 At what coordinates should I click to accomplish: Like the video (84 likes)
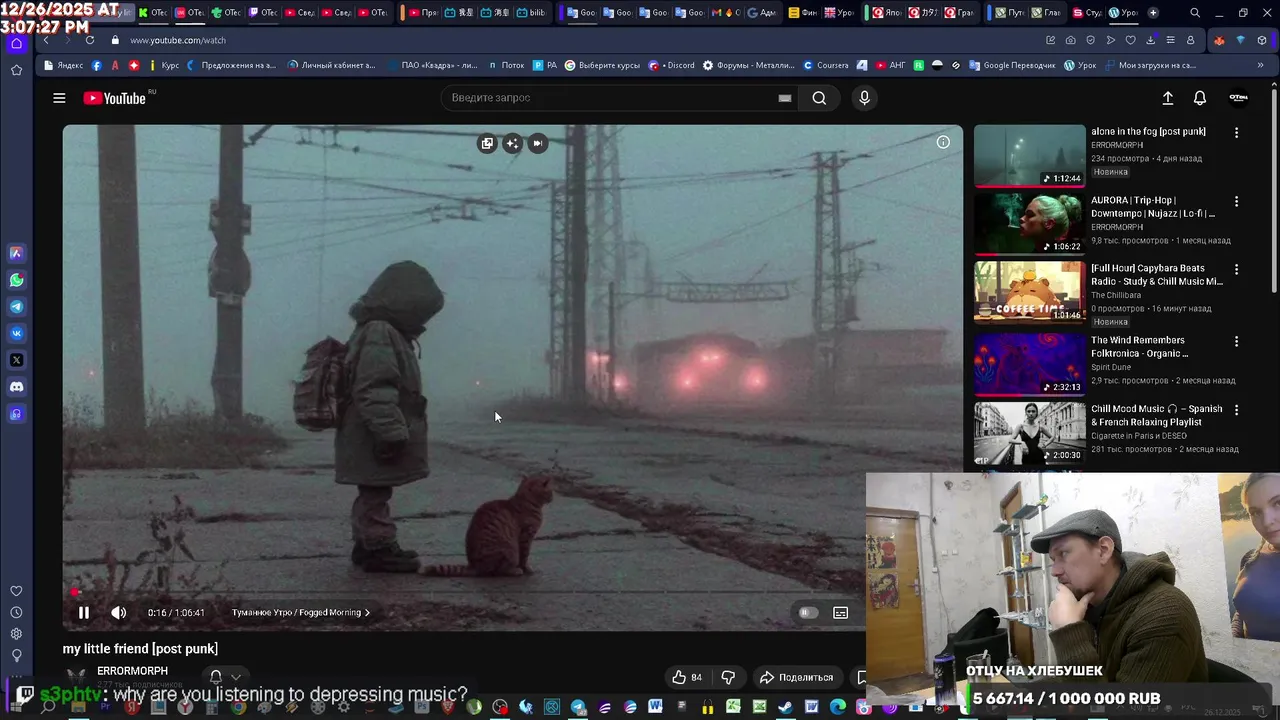(x=687, y=677)
